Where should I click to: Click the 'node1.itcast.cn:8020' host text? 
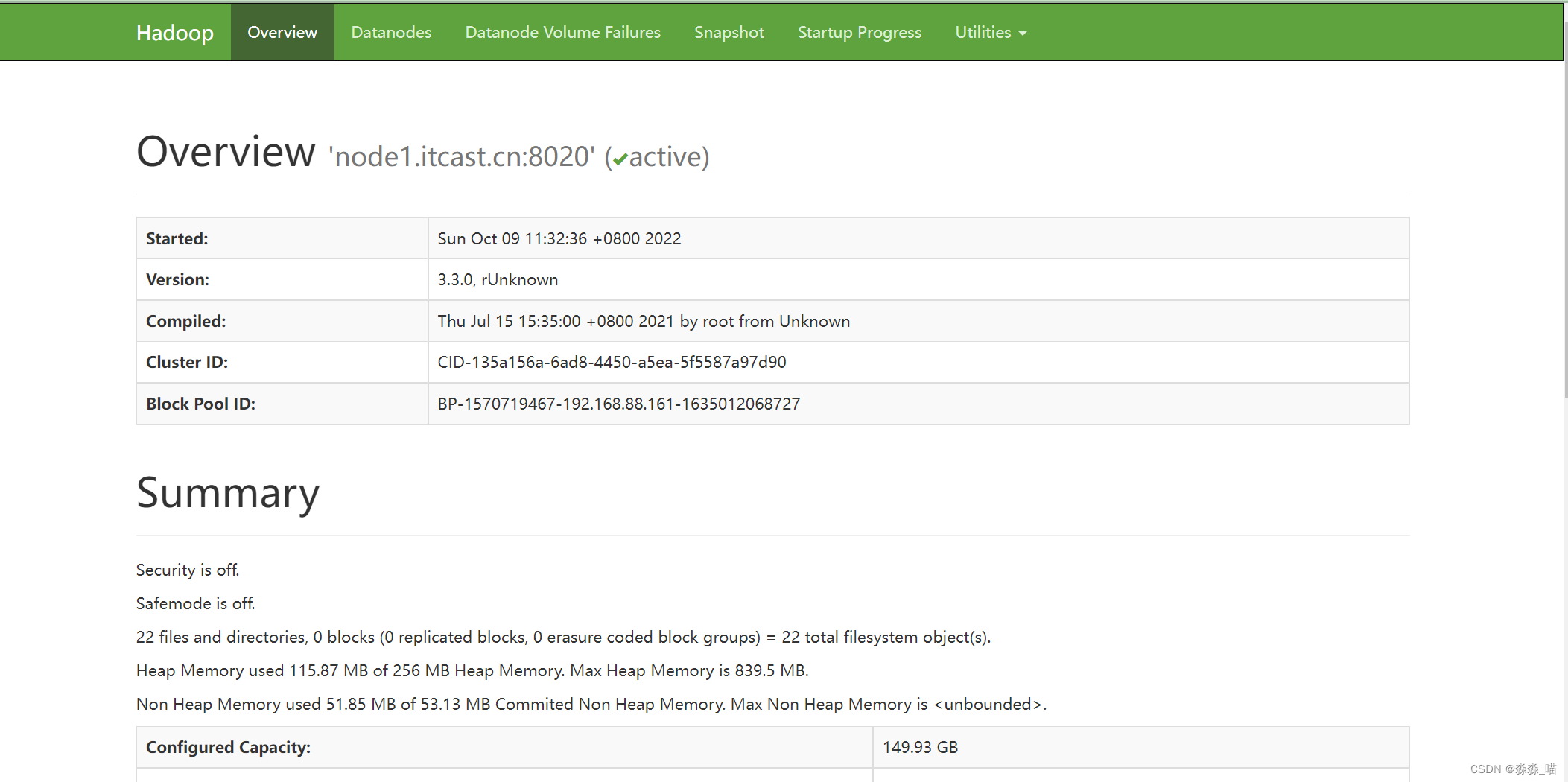[x=462, y=156]
